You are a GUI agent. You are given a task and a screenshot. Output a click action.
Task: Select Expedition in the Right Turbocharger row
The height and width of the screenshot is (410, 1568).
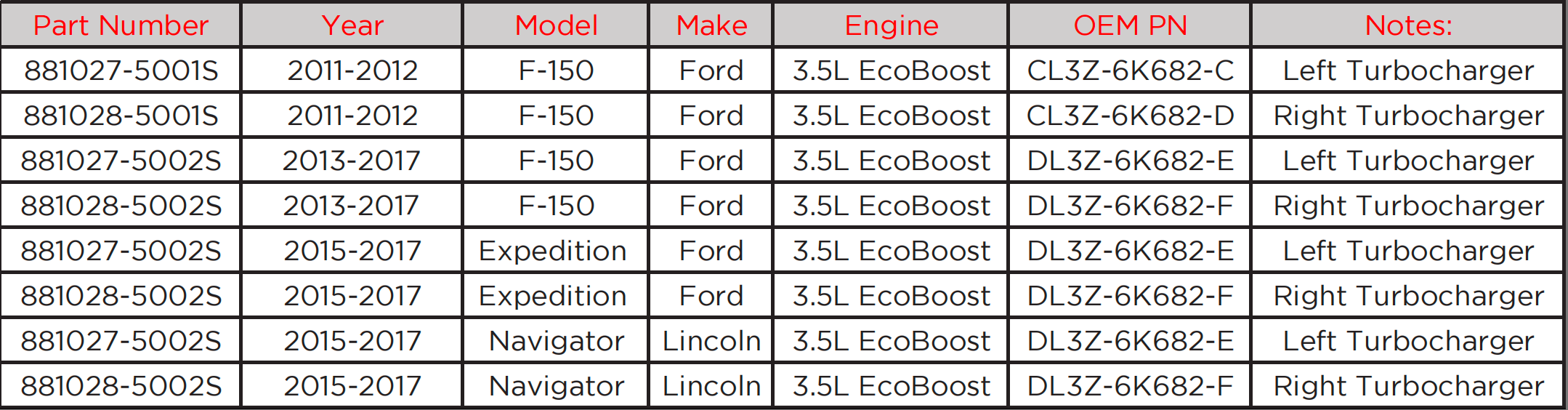point(552,296)
